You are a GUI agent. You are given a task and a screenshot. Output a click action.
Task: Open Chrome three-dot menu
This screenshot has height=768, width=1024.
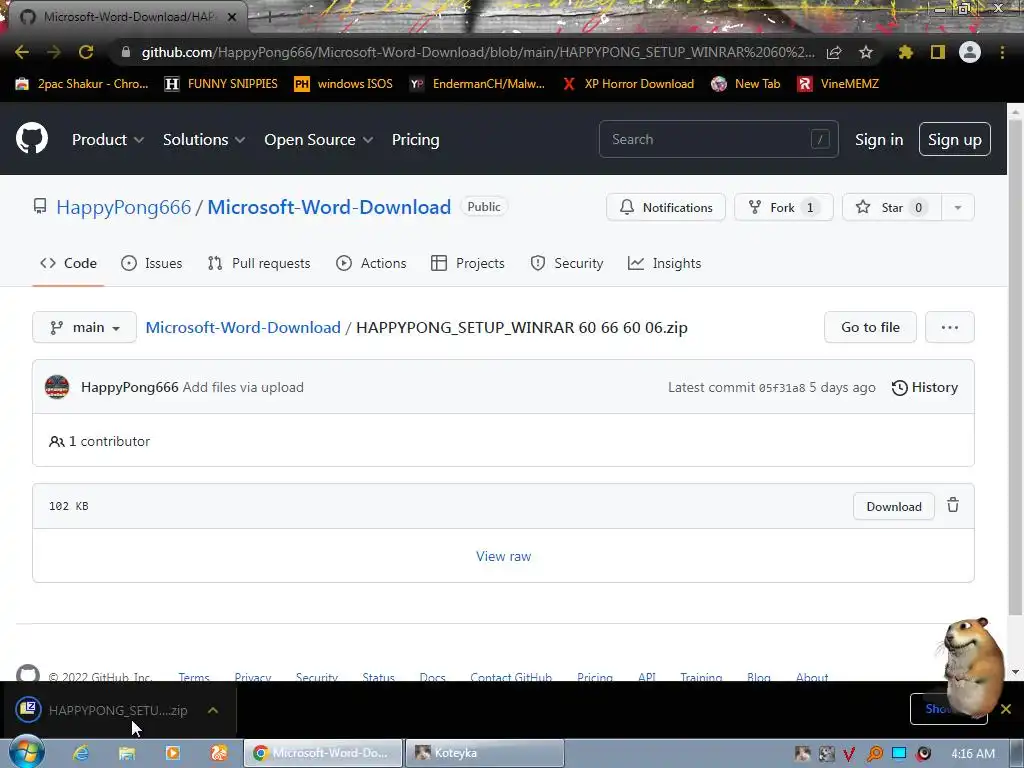[1002, 52]
